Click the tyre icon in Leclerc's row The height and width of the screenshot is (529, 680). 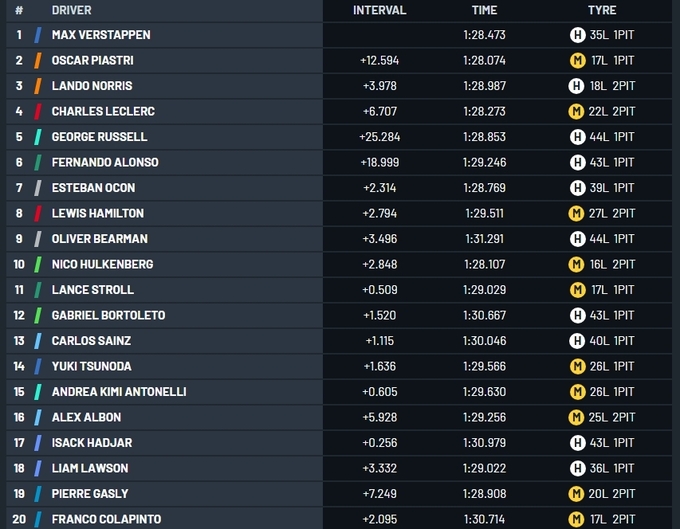tap(577, 111)
